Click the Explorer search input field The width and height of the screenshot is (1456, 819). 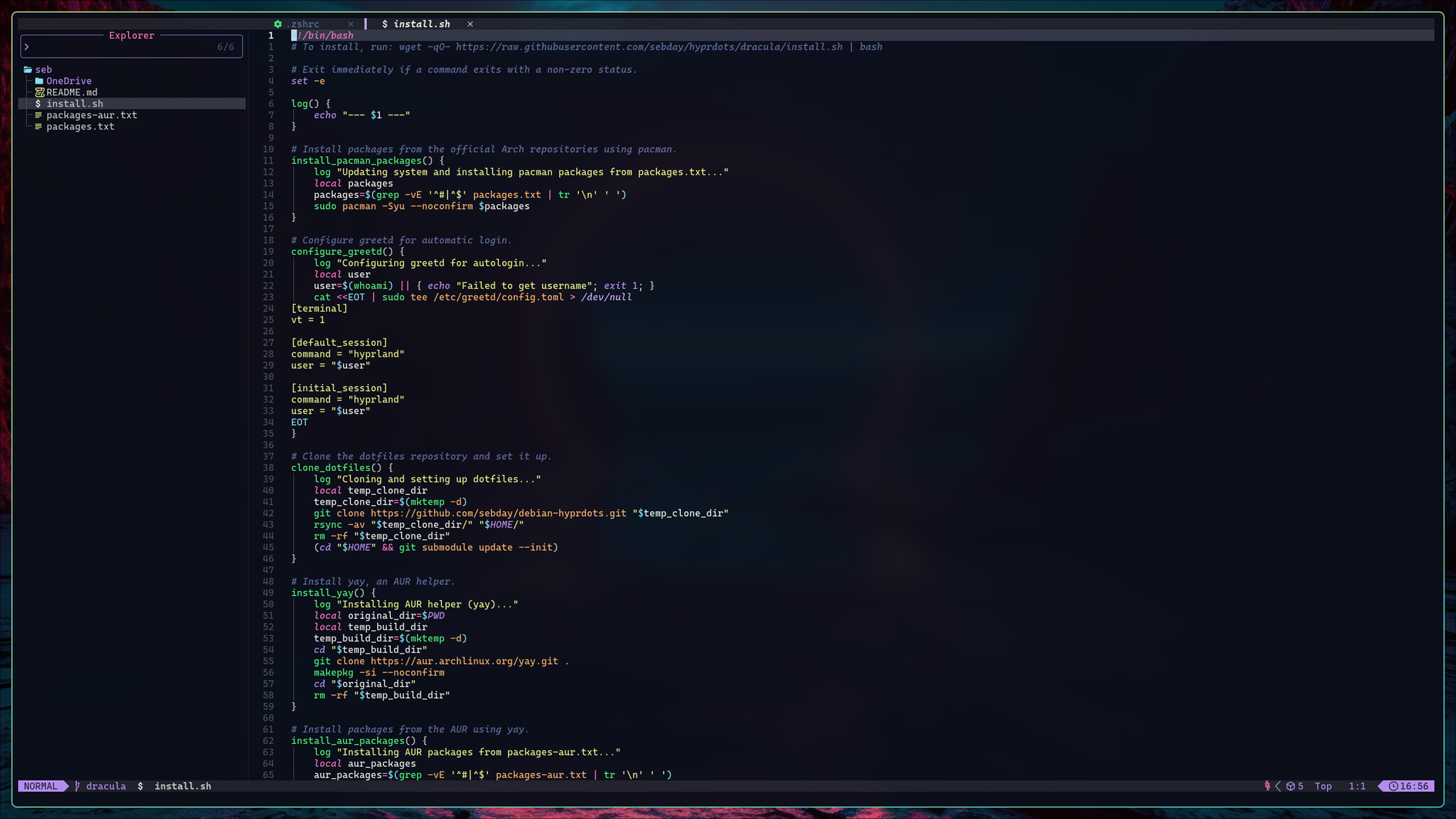[x=124, y=47]
